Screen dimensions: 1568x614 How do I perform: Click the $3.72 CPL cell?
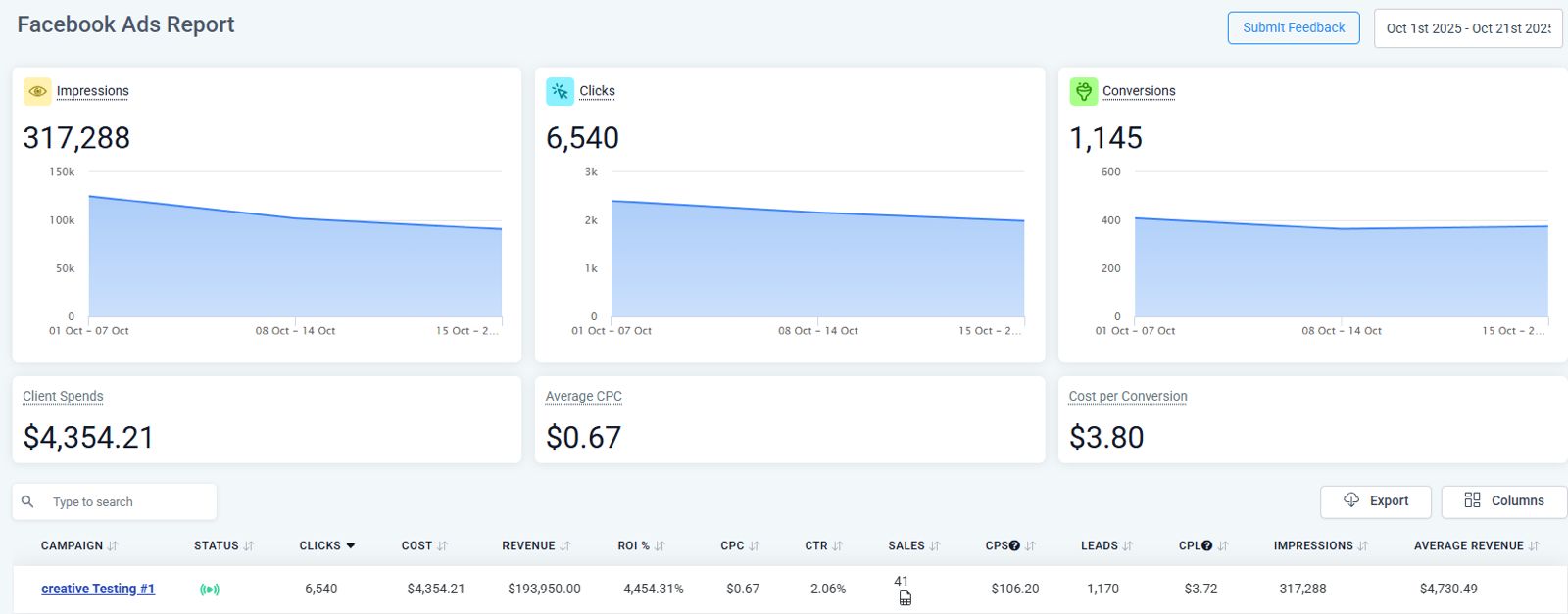click(x=1200, y=589)
